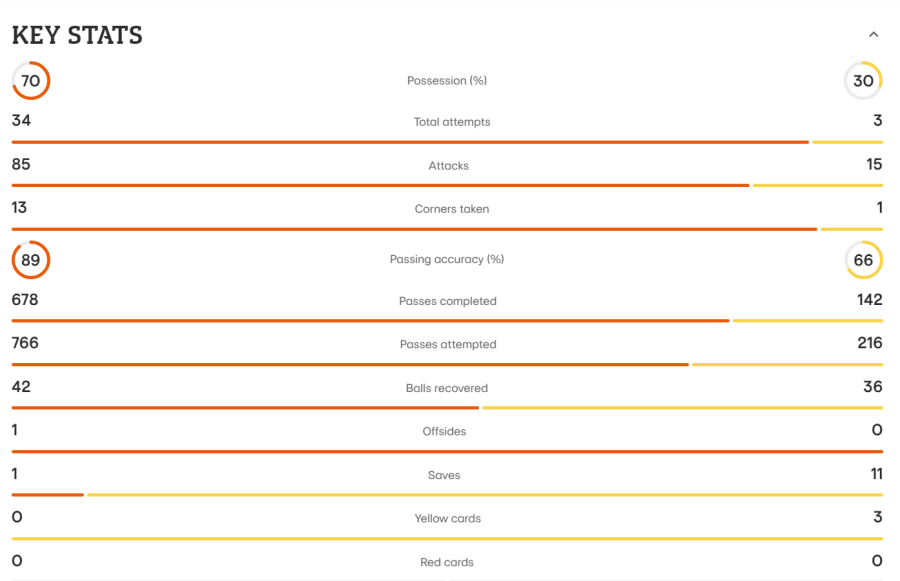
Task: Collapse the Key Stats section chevron
Action: 873,34
